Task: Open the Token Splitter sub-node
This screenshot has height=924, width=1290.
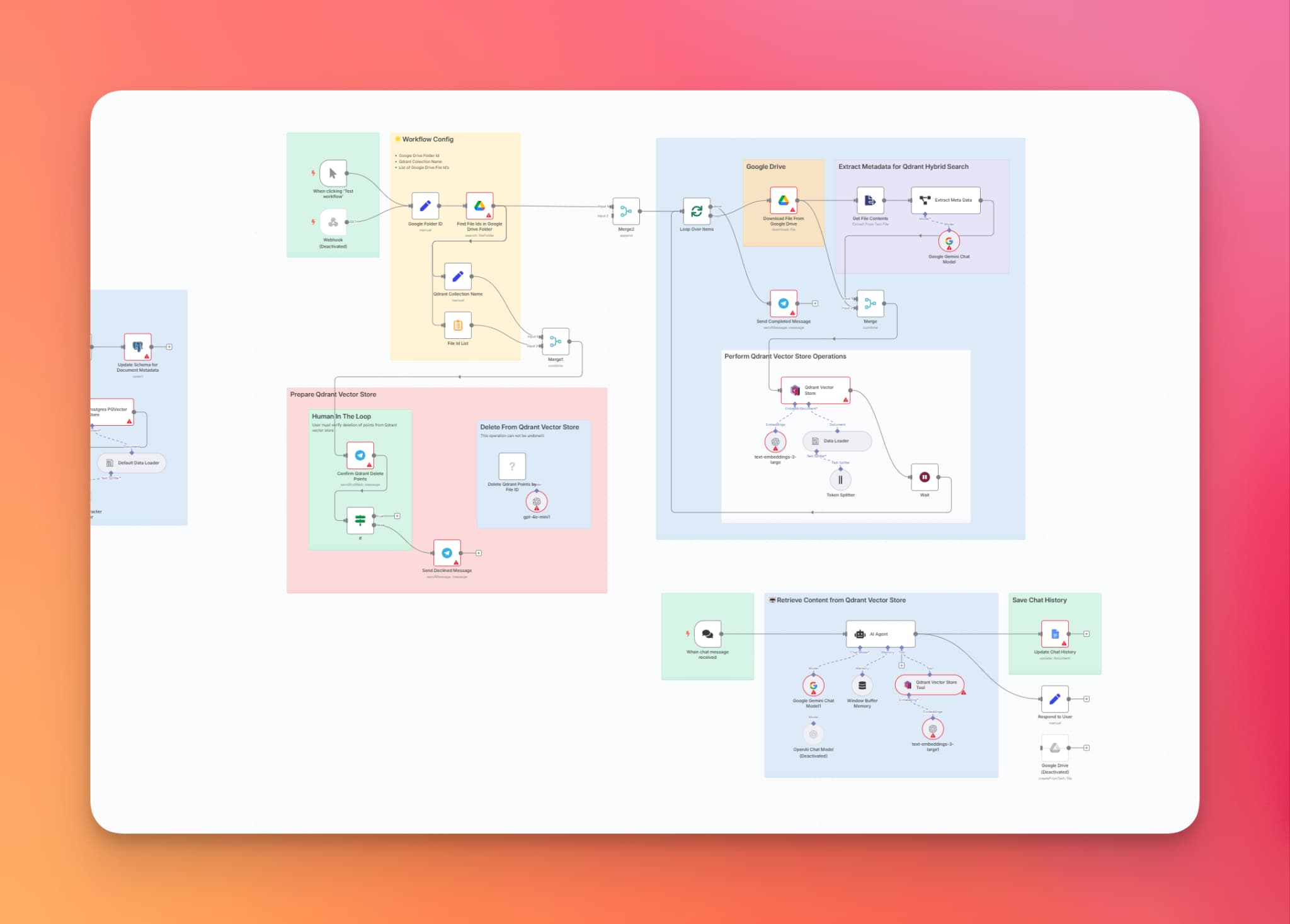Action: tap(840, 480)
